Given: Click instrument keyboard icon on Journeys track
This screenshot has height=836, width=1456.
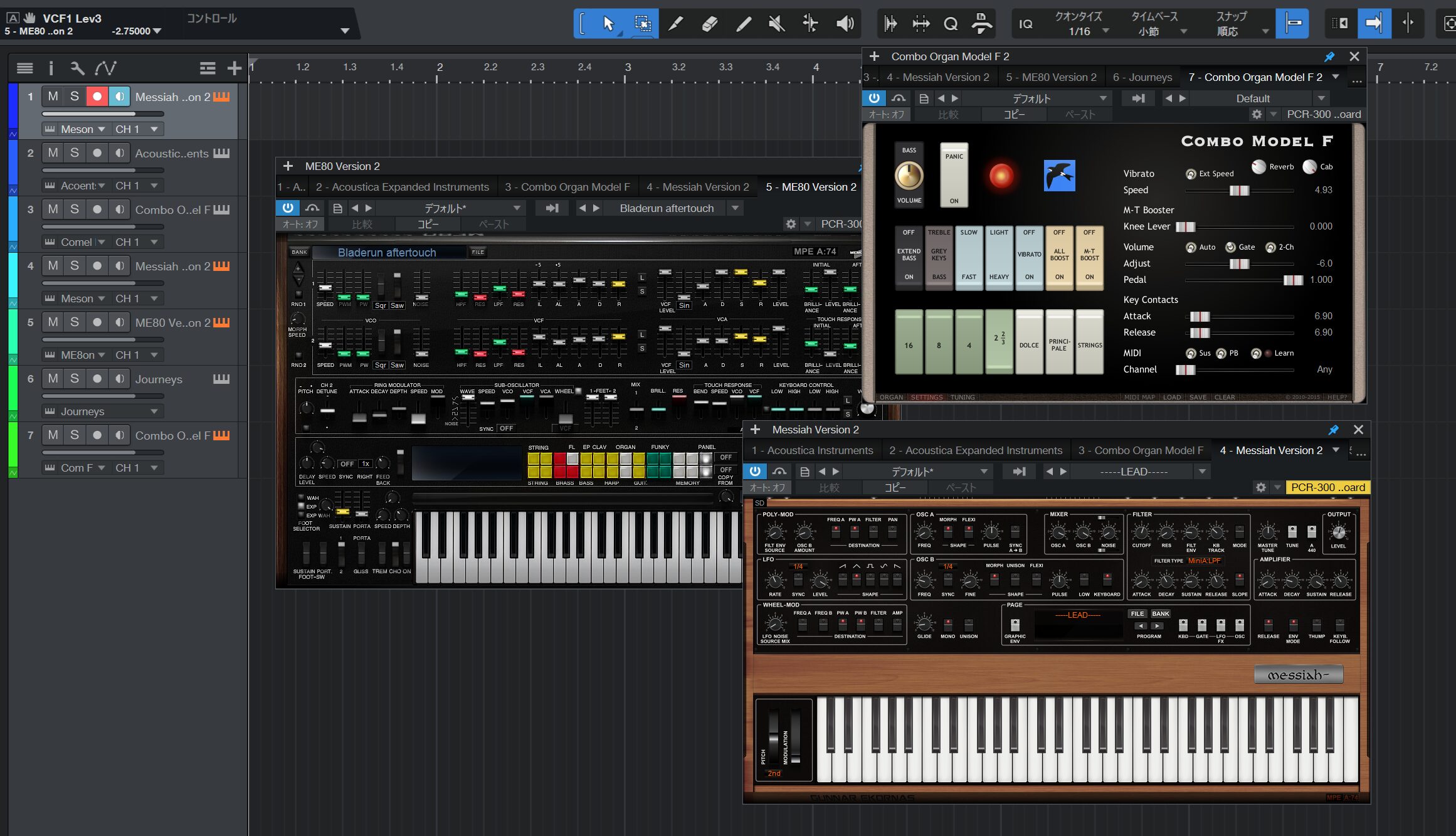Looking at the screenshot, I should 221,379.
